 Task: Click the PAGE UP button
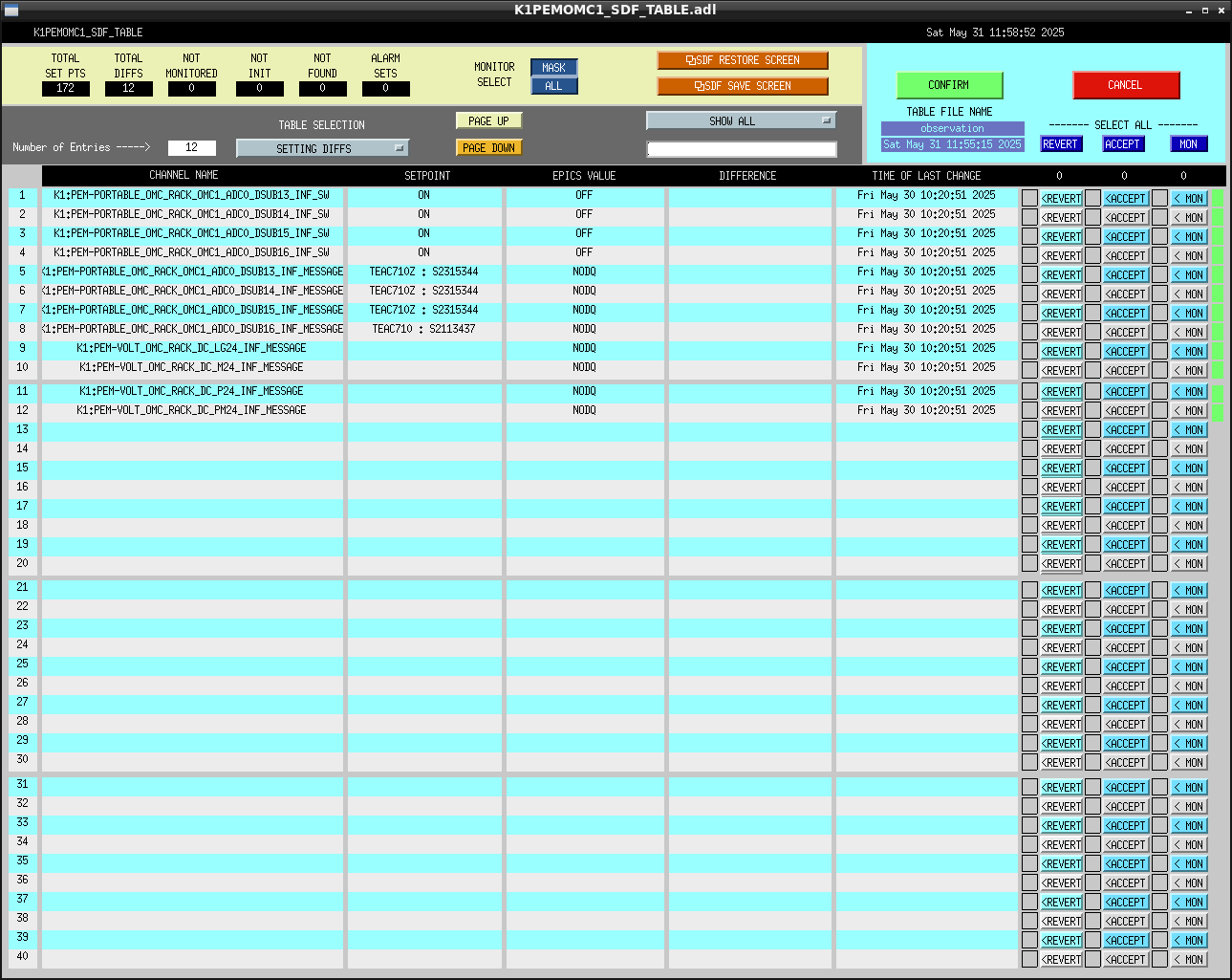click(488, 121)
